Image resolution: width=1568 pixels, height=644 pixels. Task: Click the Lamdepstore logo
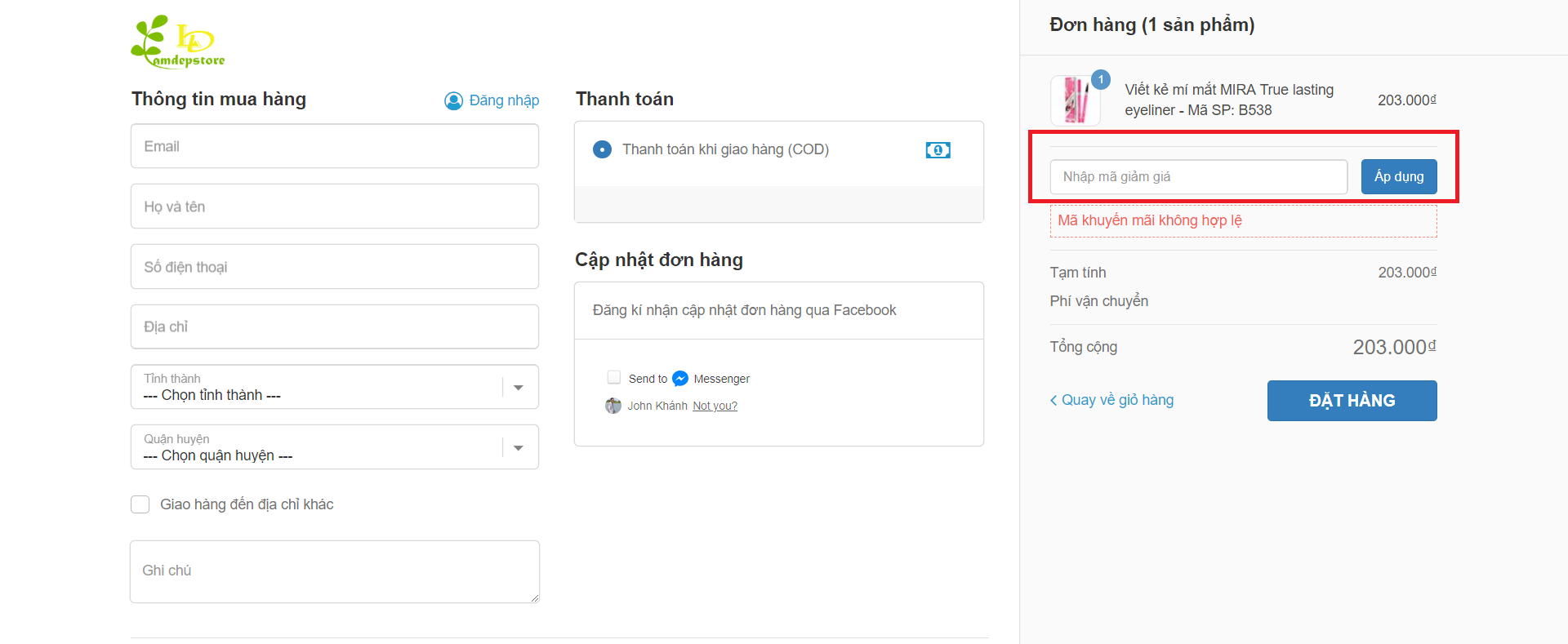178,42
